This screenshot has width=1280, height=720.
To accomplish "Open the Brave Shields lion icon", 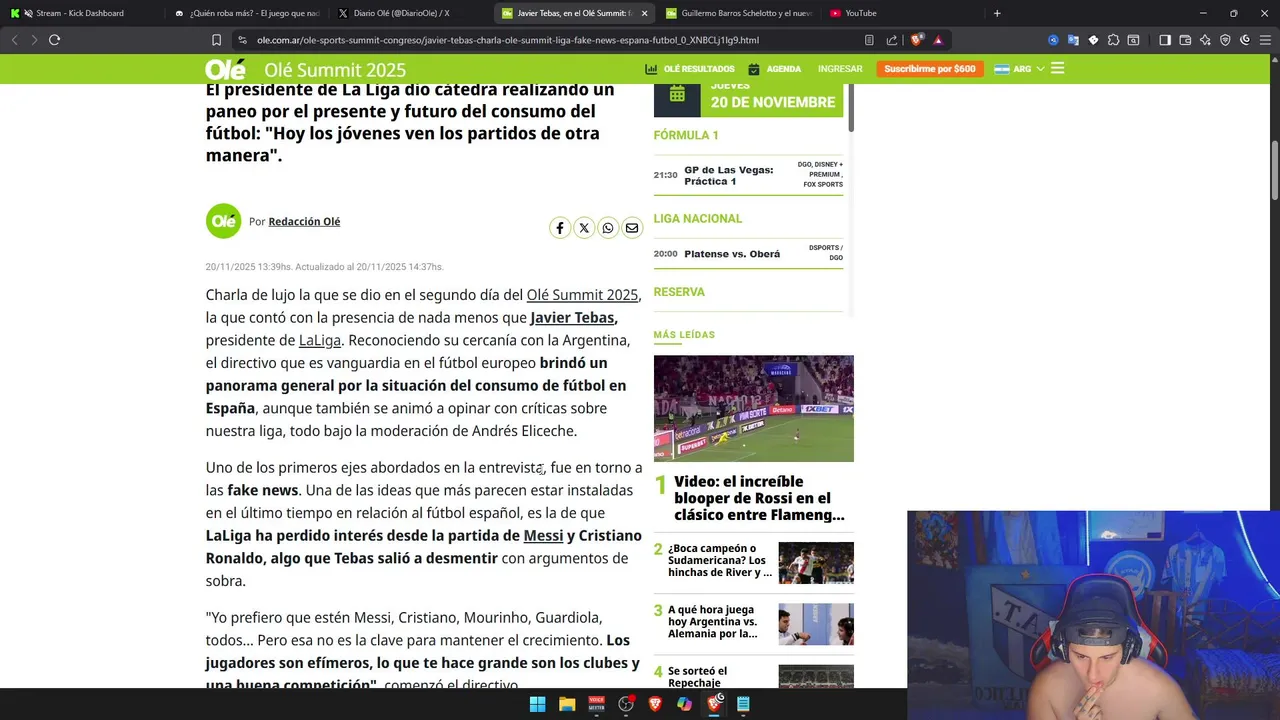I will click(916, 40).
